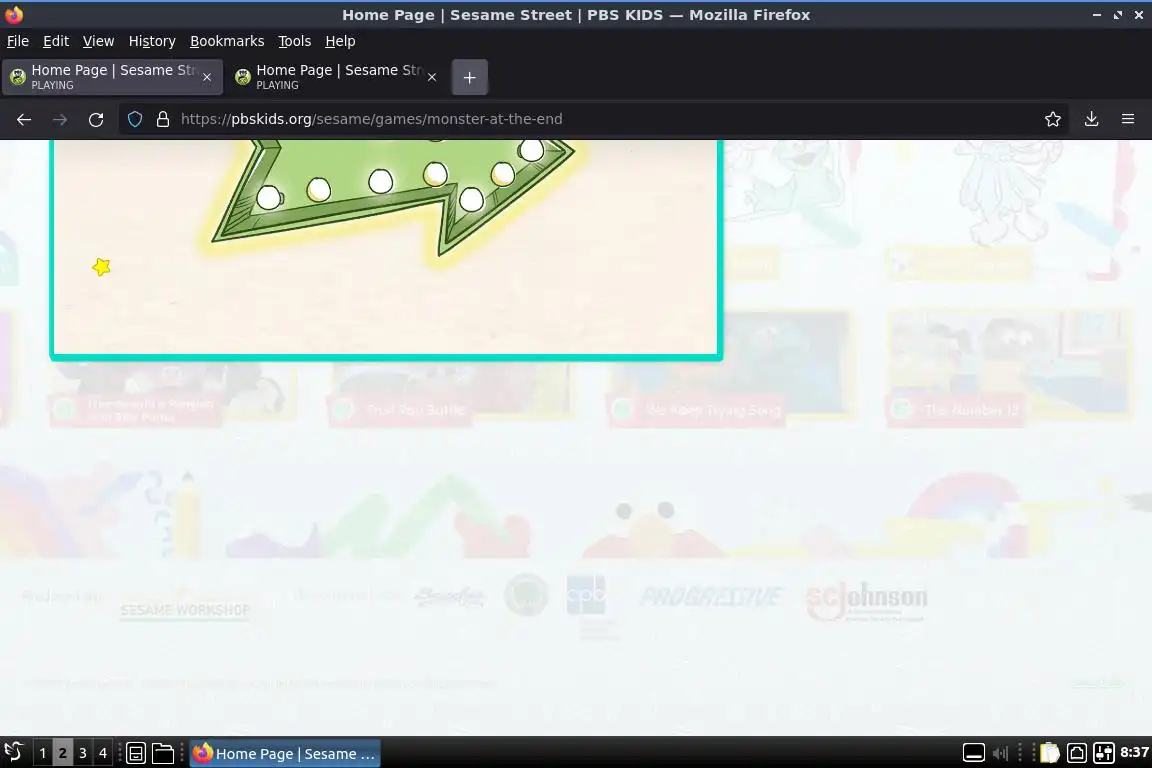
Task: Open the Edit menu
Action: 56,41
